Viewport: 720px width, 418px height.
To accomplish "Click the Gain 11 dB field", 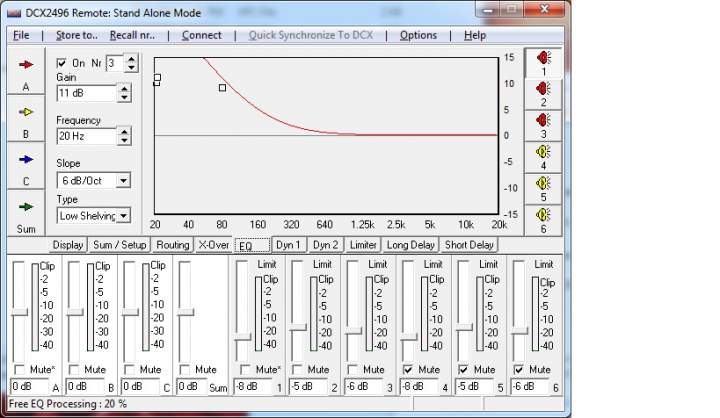I will pyautogui.click(x=86, y=93).
